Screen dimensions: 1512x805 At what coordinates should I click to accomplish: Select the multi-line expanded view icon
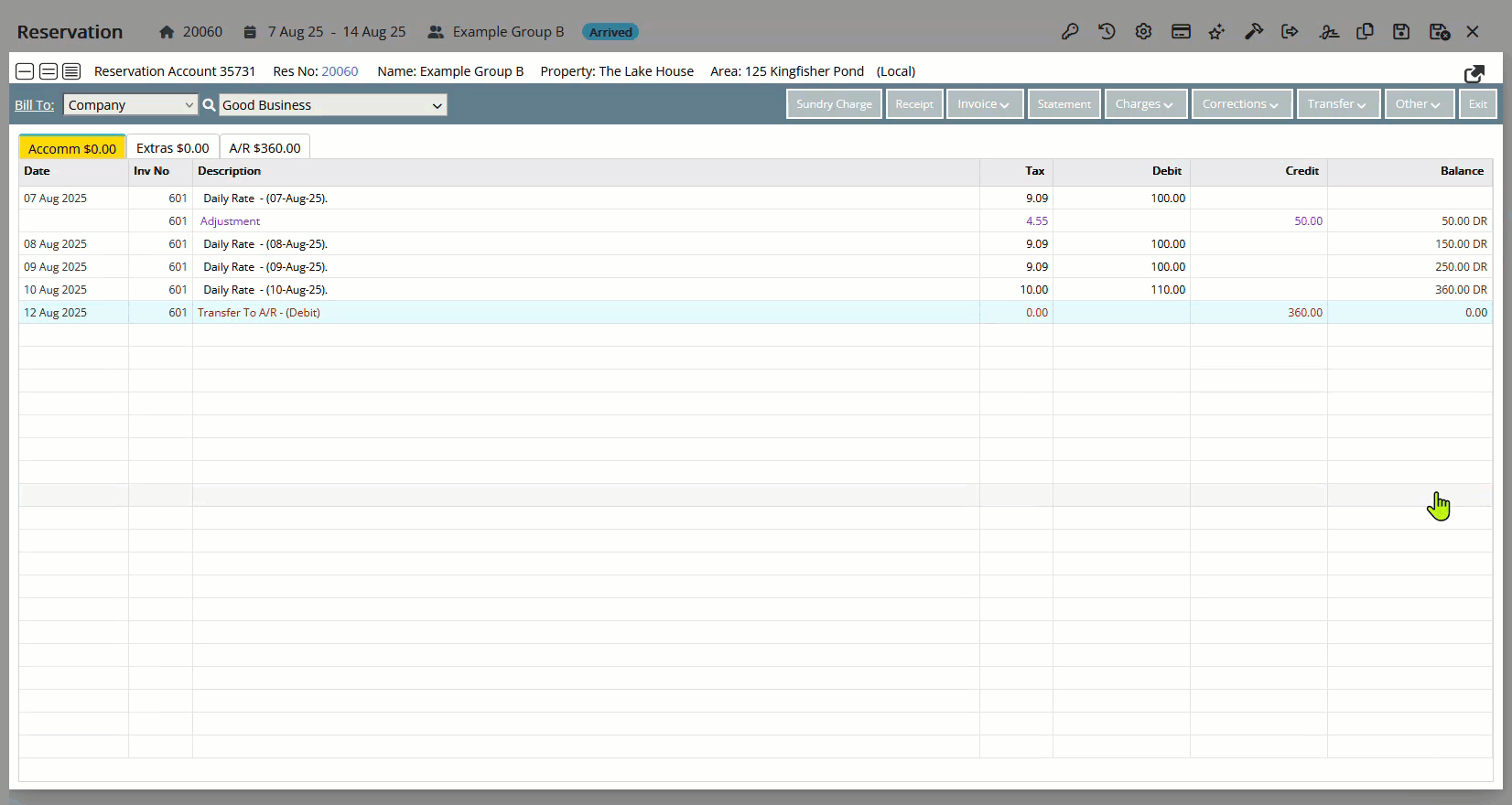(71, 71)
